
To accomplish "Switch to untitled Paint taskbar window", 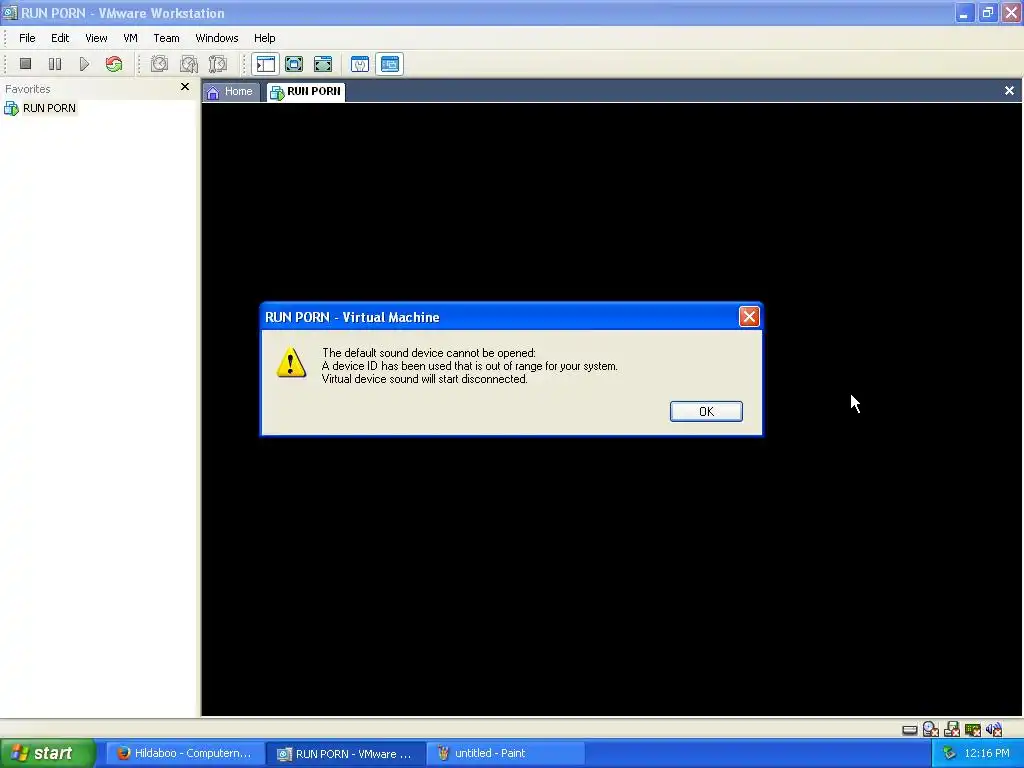I will [x=505, y=754].
